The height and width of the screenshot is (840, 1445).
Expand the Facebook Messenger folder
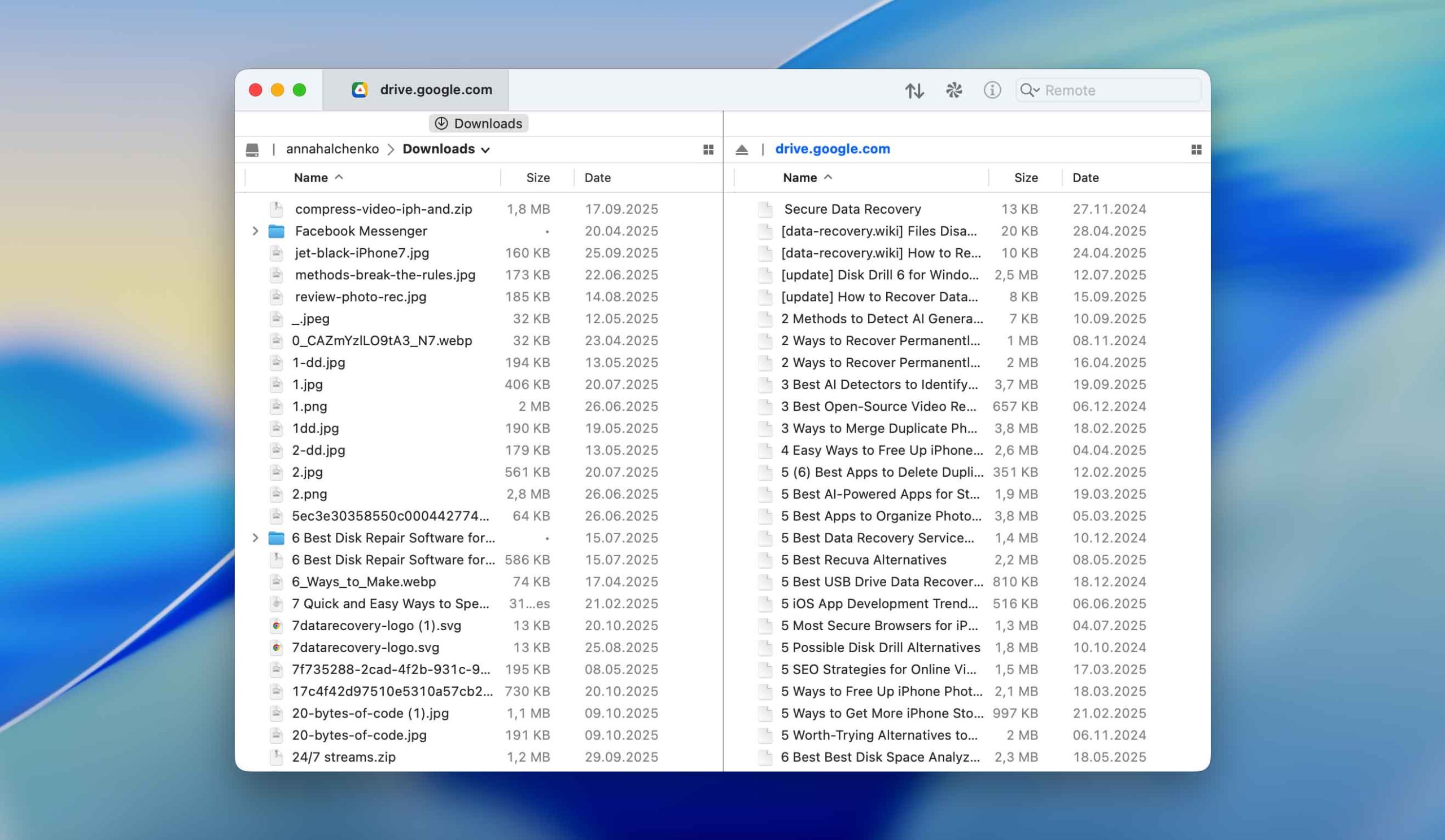coord(255,231)
